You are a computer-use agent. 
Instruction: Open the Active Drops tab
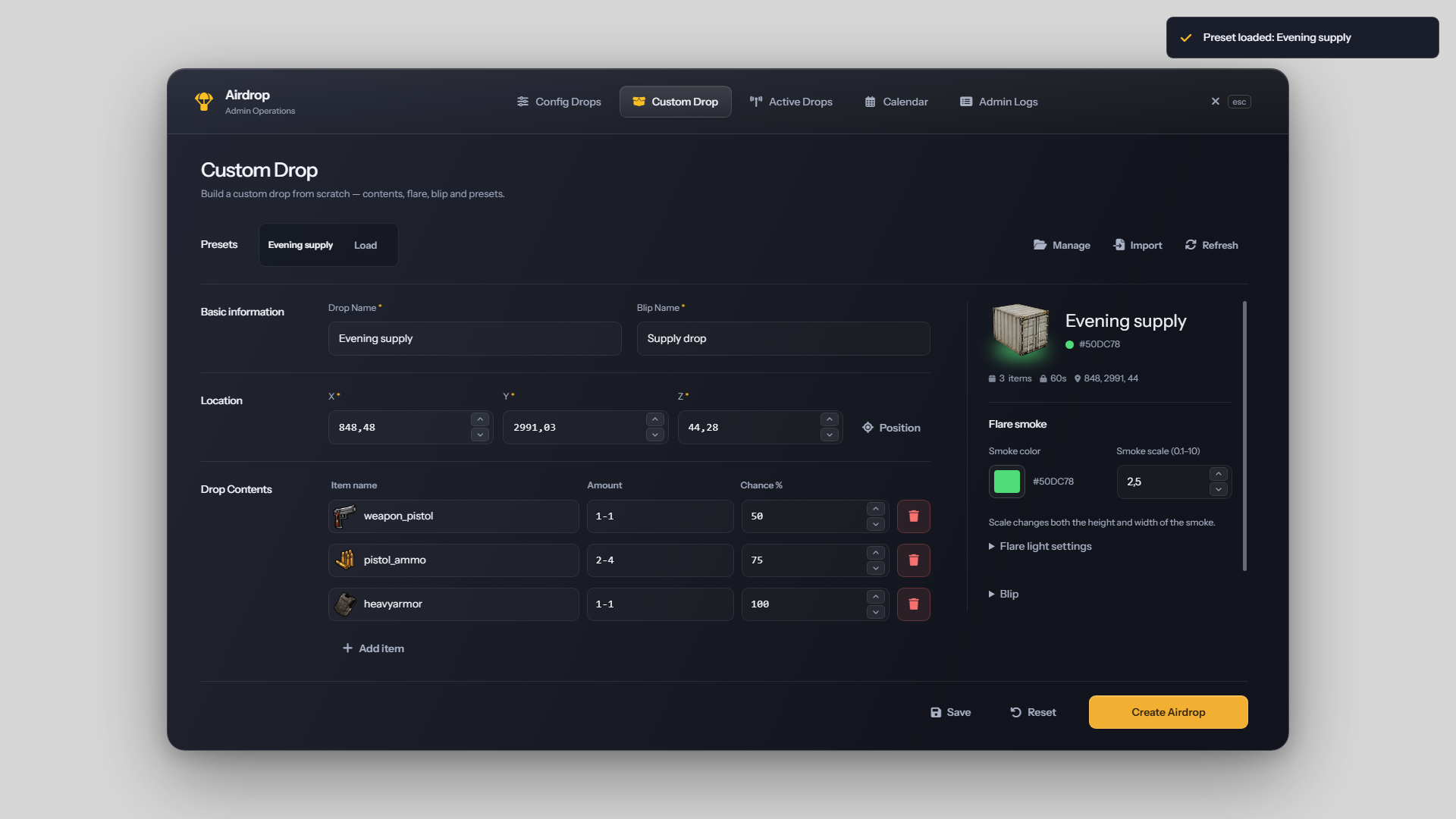tap(791, 102)
